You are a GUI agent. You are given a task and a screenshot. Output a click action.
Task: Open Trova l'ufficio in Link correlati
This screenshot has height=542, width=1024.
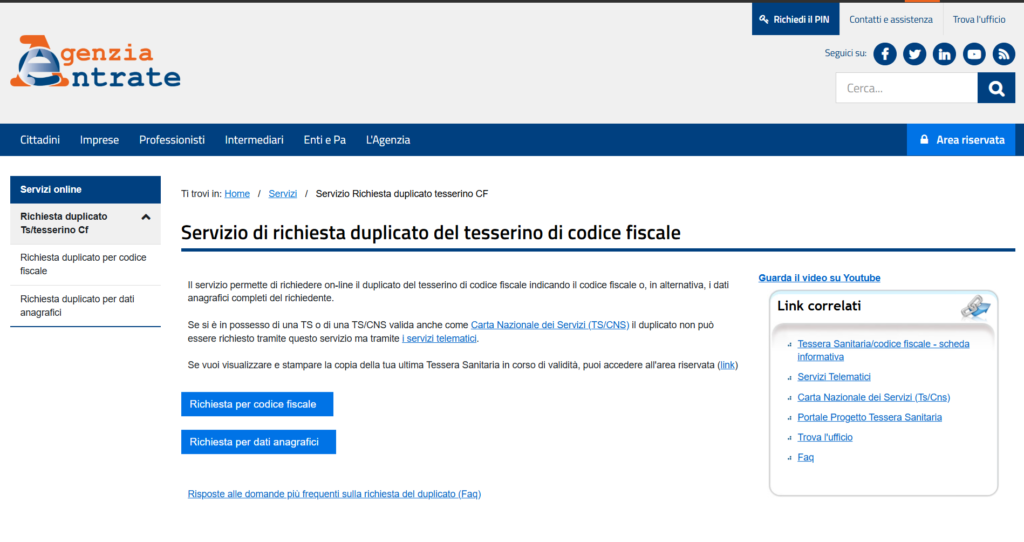point(825,438)
